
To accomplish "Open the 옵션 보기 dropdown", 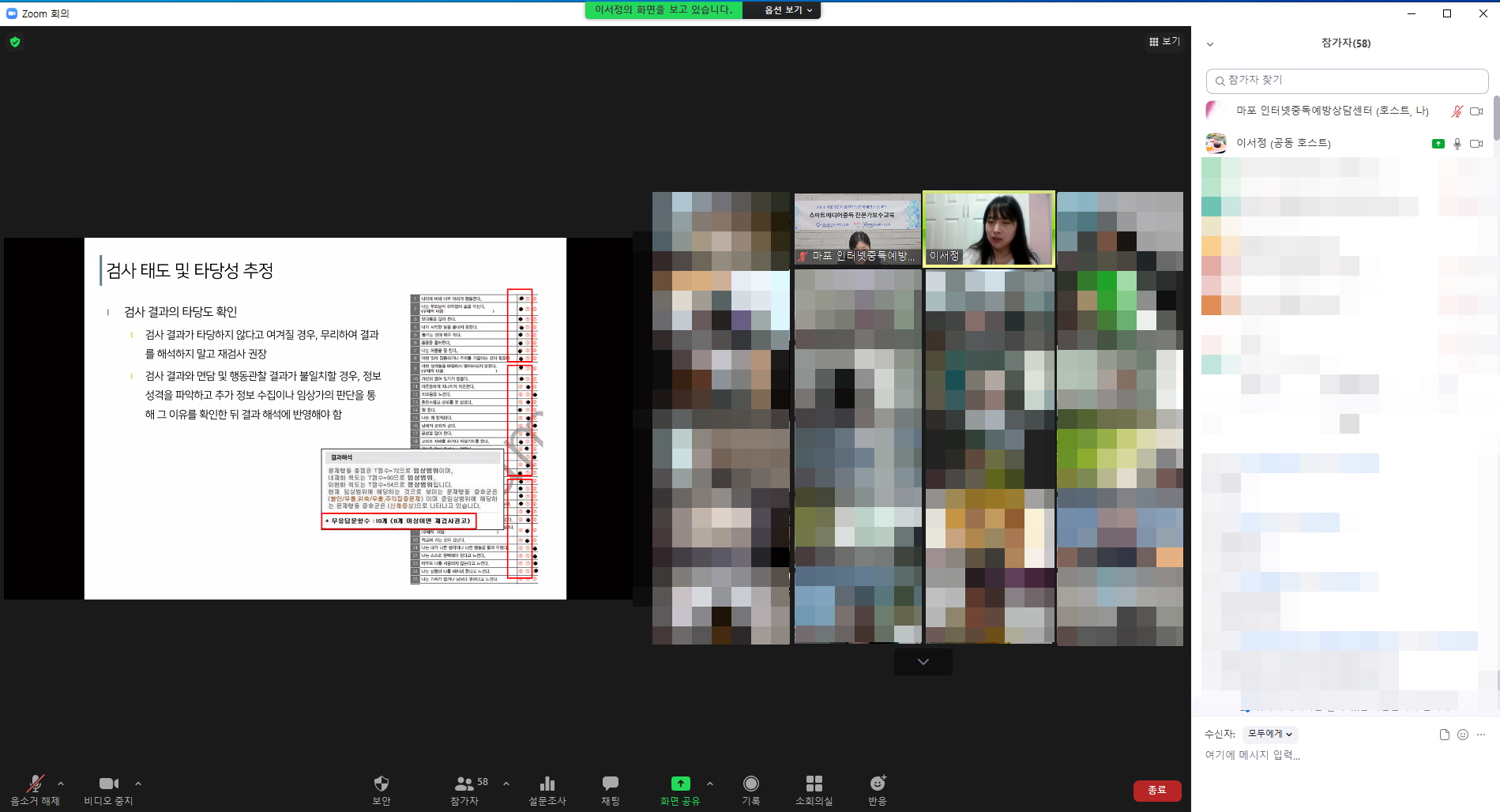I will (x=788, y=10).
